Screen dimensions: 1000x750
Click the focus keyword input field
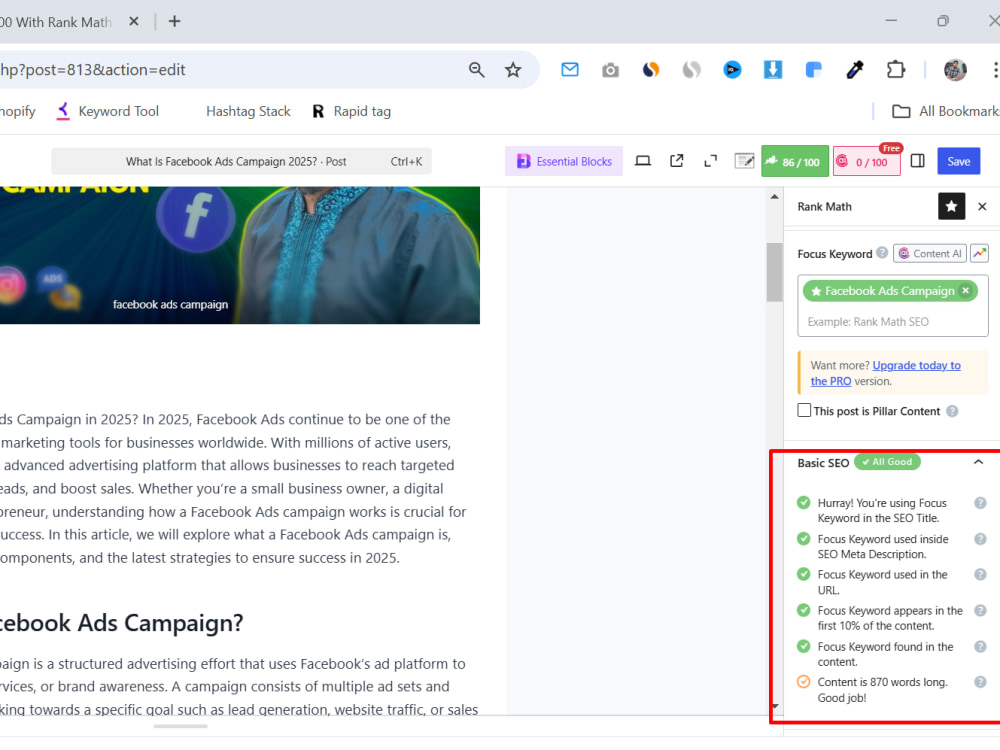(x=892, y=322)
